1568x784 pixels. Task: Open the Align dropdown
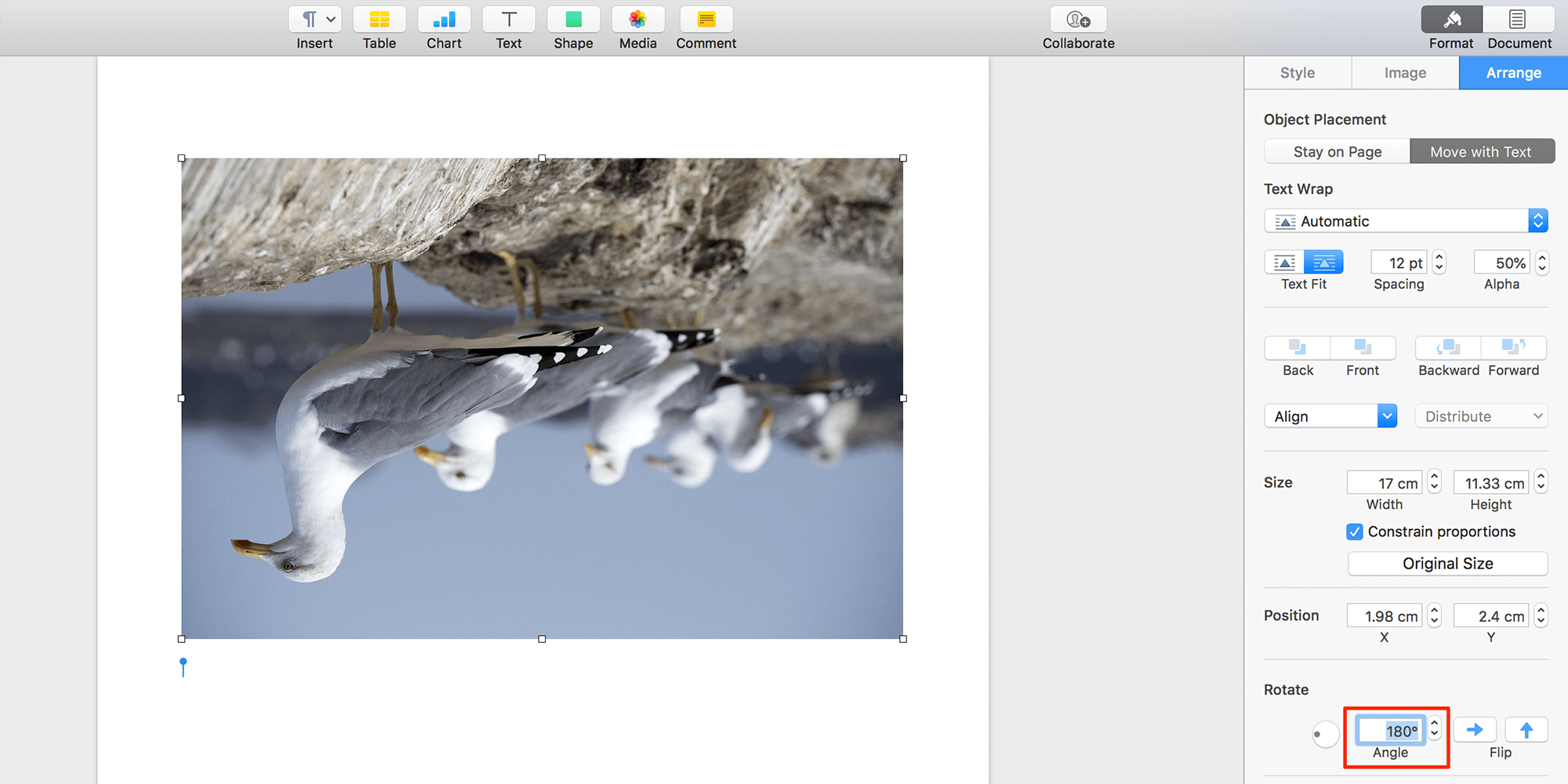(1330, 416)
